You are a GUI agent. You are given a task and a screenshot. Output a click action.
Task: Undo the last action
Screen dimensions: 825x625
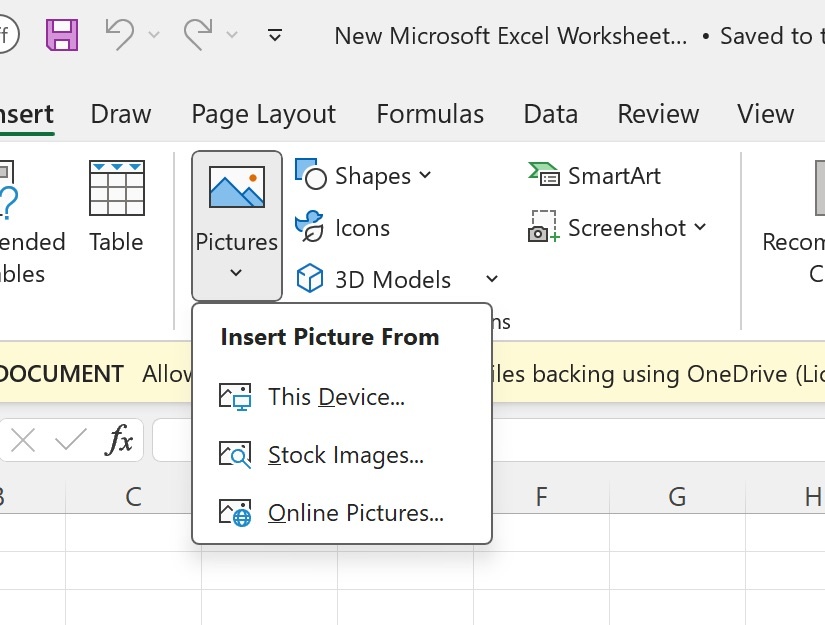tap(118, 33)
